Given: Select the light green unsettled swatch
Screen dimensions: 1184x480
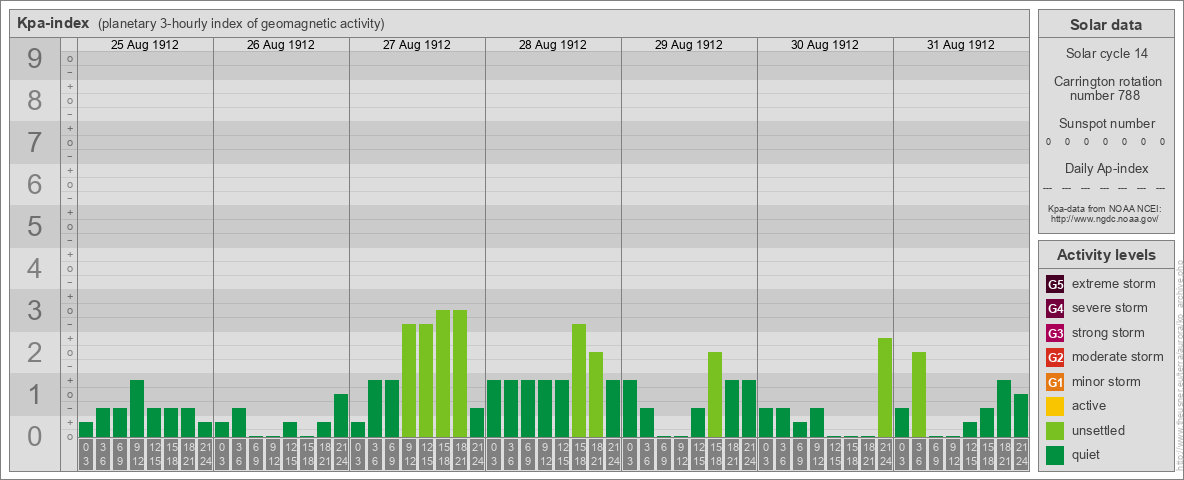Looking at the screenshot, I should 1056,430.
